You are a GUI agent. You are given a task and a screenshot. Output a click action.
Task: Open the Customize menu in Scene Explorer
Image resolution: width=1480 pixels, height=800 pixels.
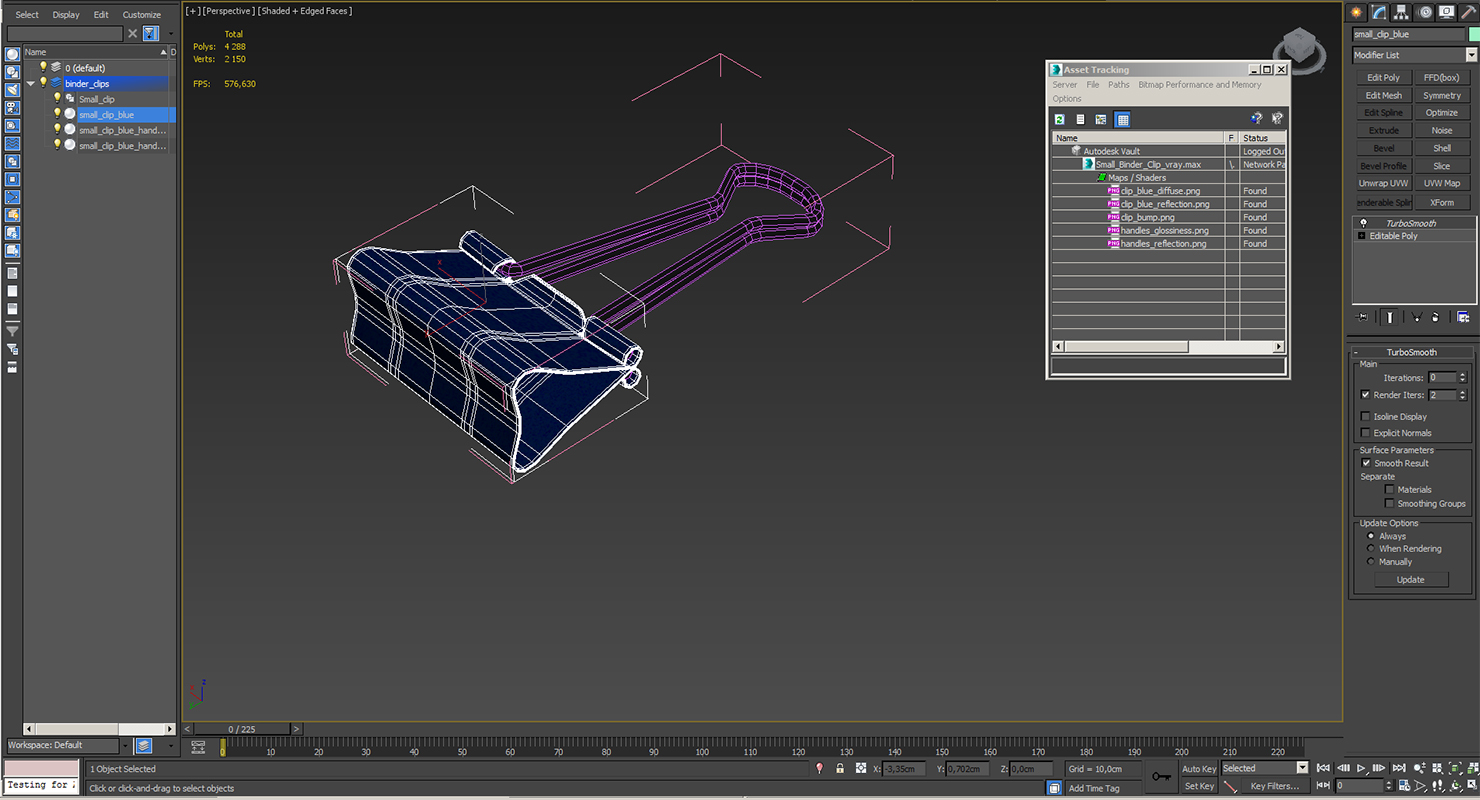142,15
